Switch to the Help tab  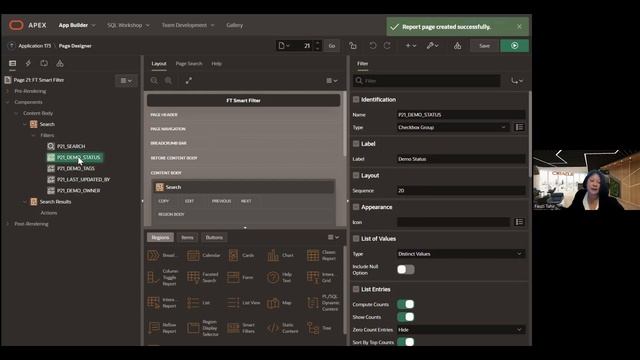[x=217, y=64]
